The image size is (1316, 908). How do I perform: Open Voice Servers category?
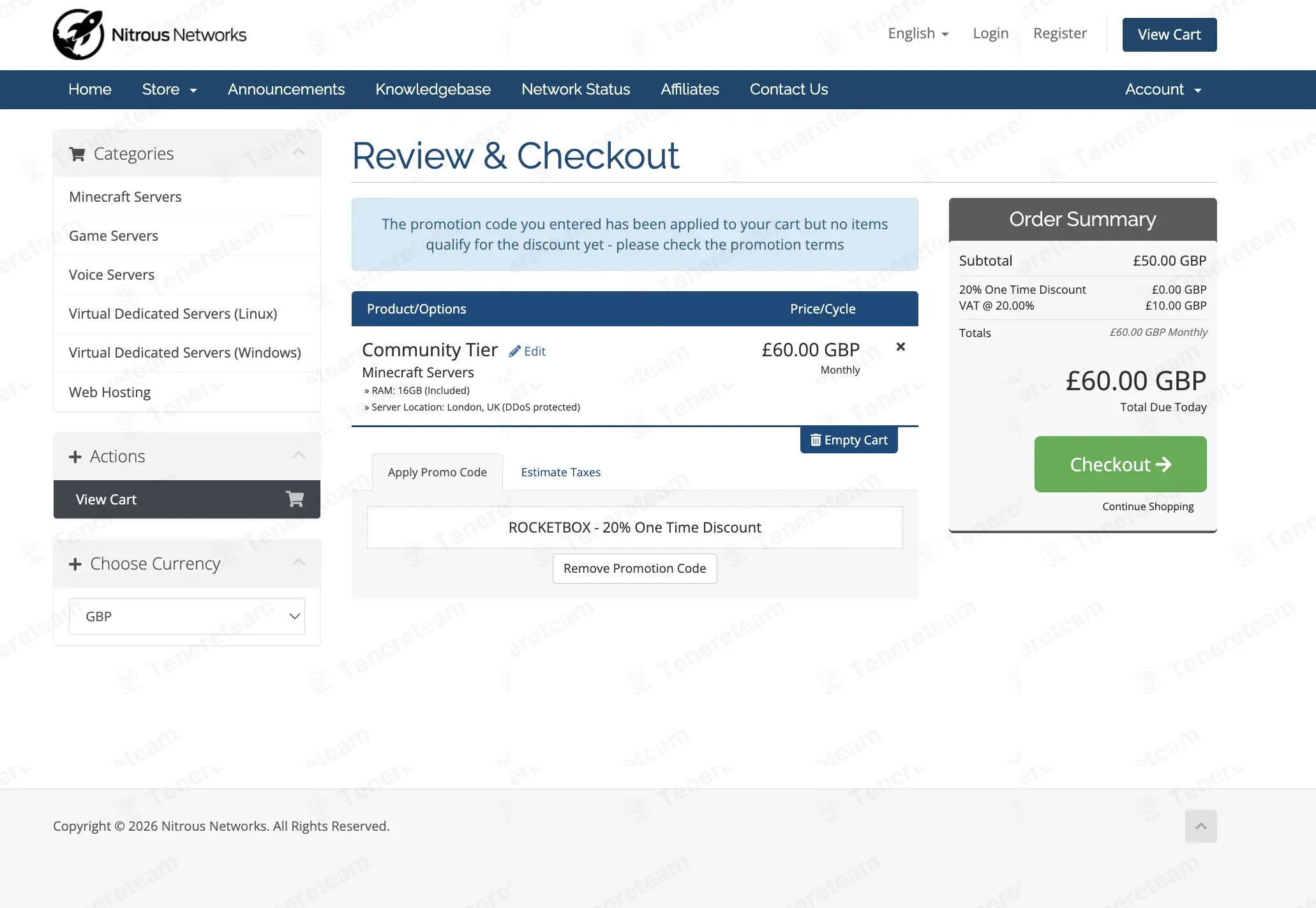[187, 275]
